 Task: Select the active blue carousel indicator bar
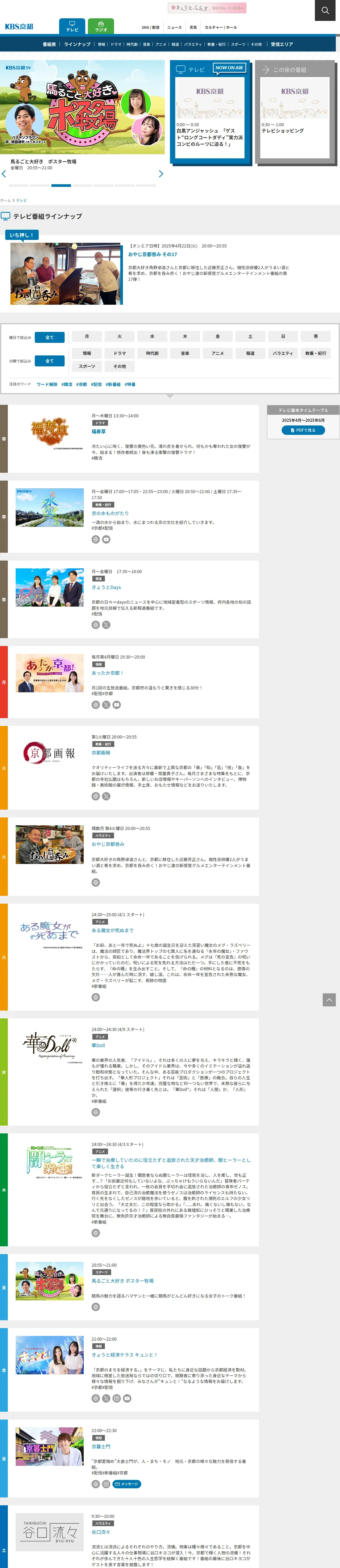pyautogui.click(x=61, y=185)
